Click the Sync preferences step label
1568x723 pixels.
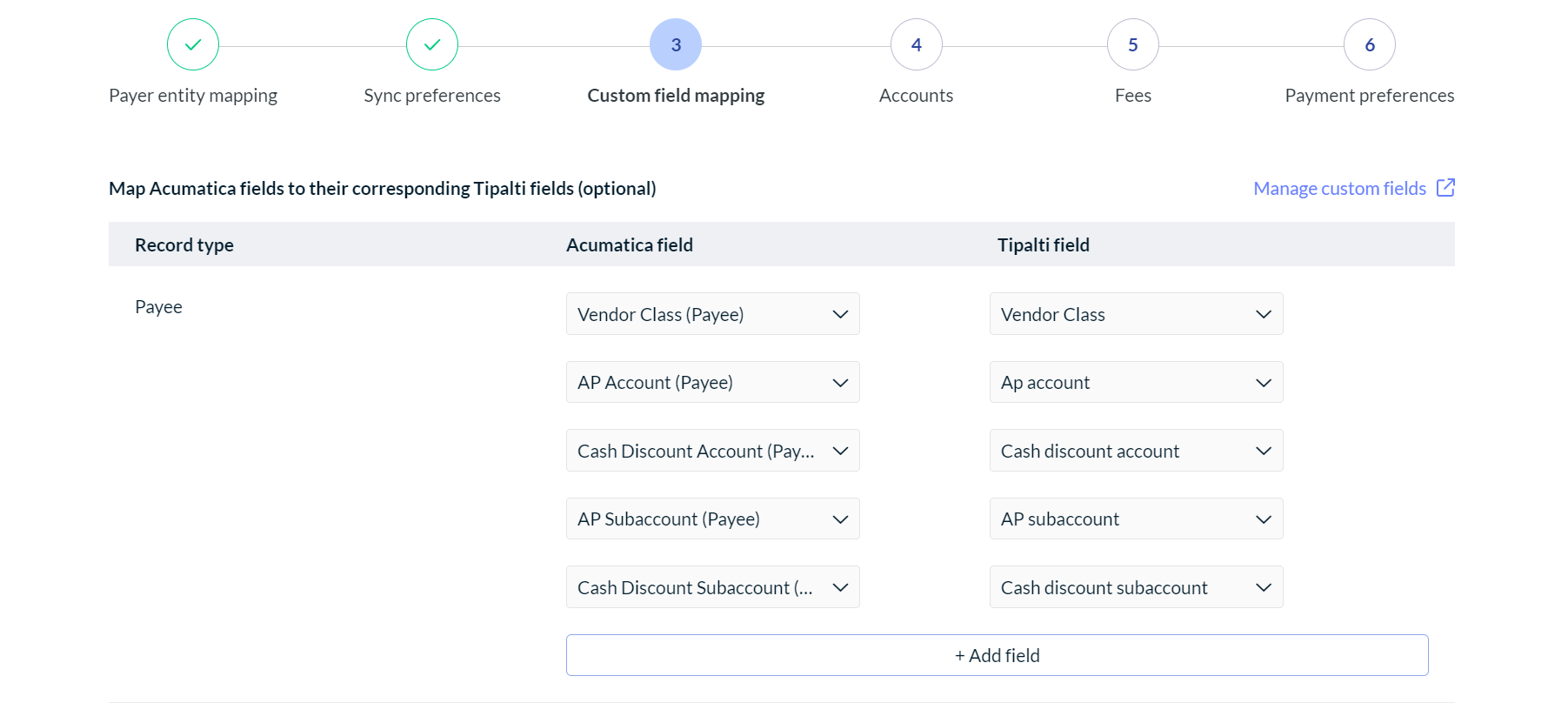click(x=432, y=96)
